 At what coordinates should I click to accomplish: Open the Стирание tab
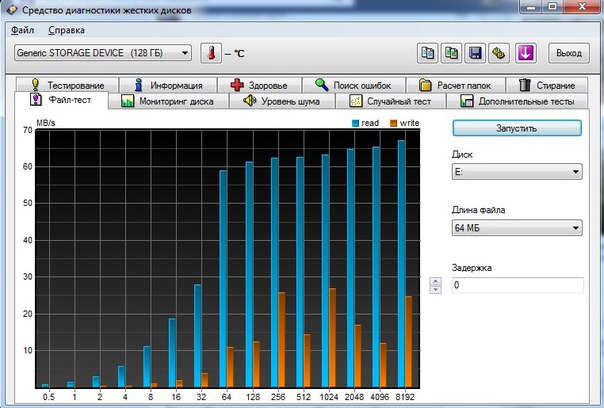[546, 85]
